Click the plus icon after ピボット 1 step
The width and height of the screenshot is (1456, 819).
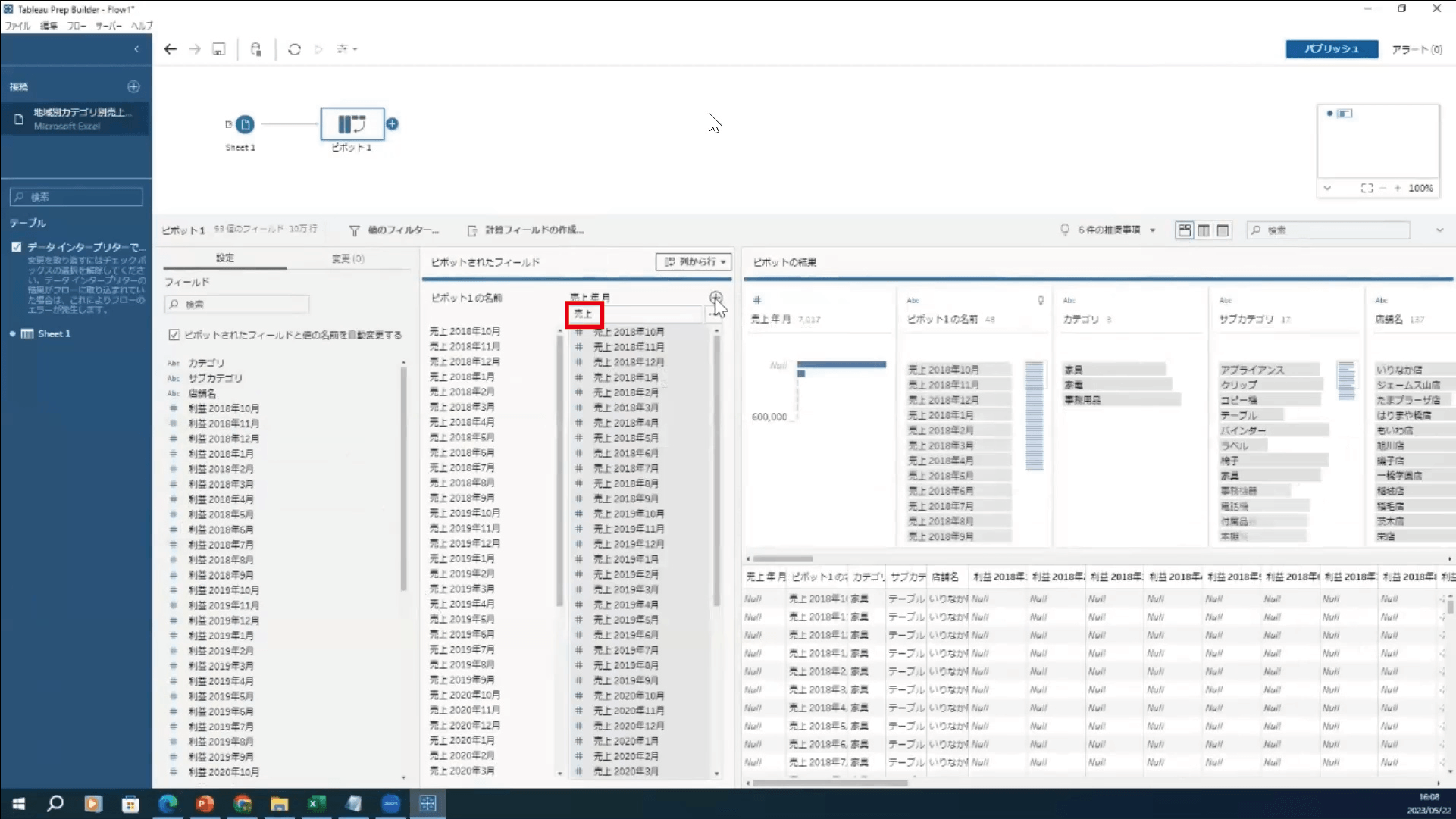click(393, 123)
